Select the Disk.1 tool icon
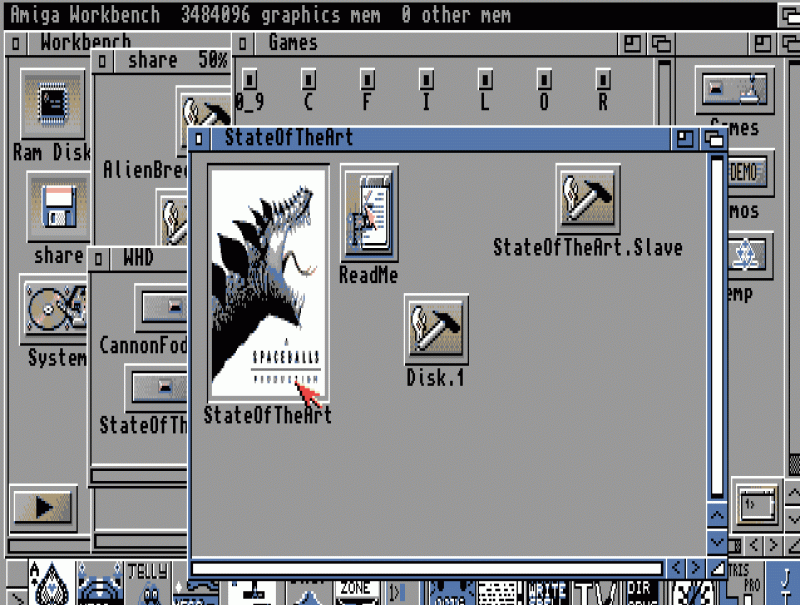The height and width of the screenshot is (605, 800). (436, 329)
